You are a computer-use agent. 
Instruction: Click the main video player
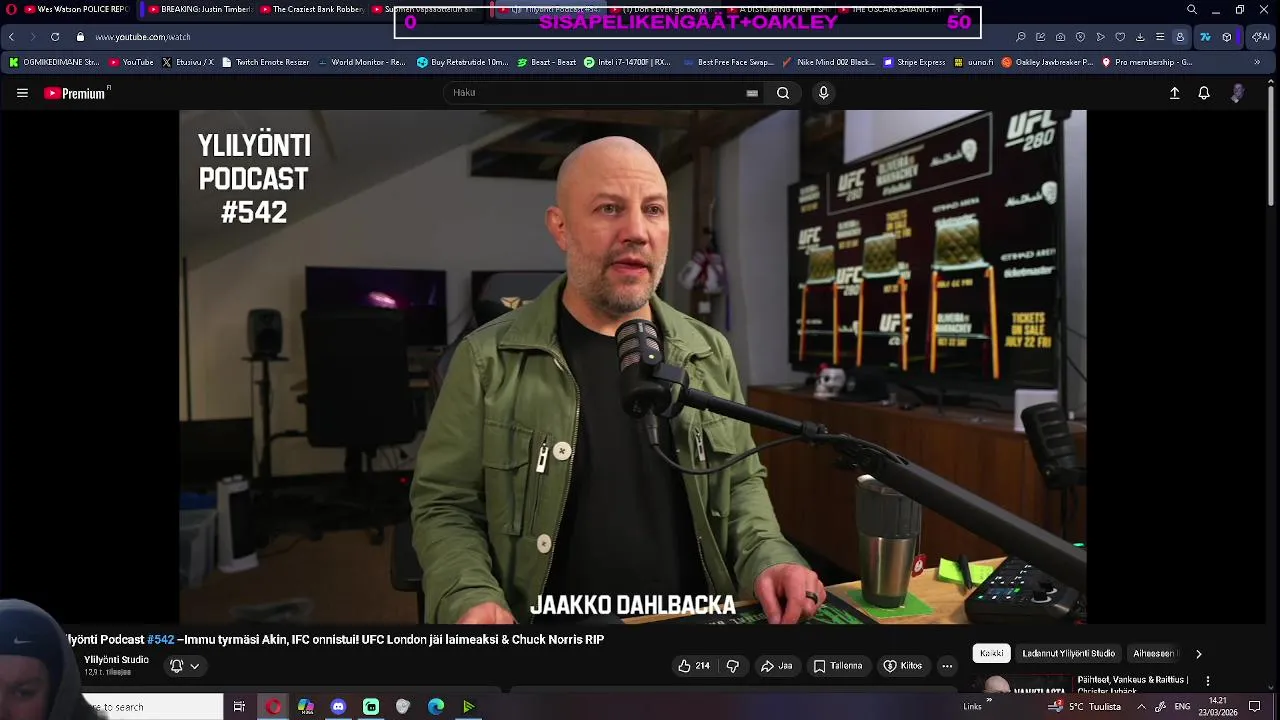(632, 367)
